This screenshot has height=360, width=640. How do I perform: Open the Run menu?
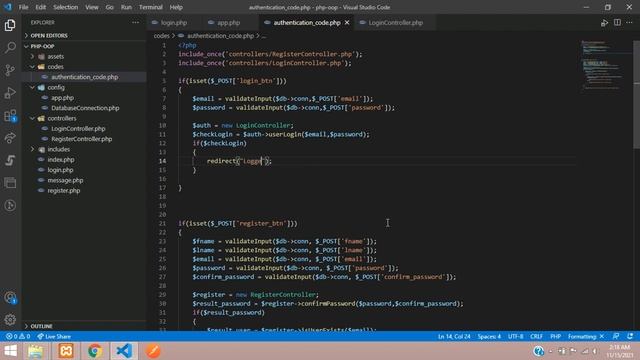pyautogui.click(x=126, y=7)
